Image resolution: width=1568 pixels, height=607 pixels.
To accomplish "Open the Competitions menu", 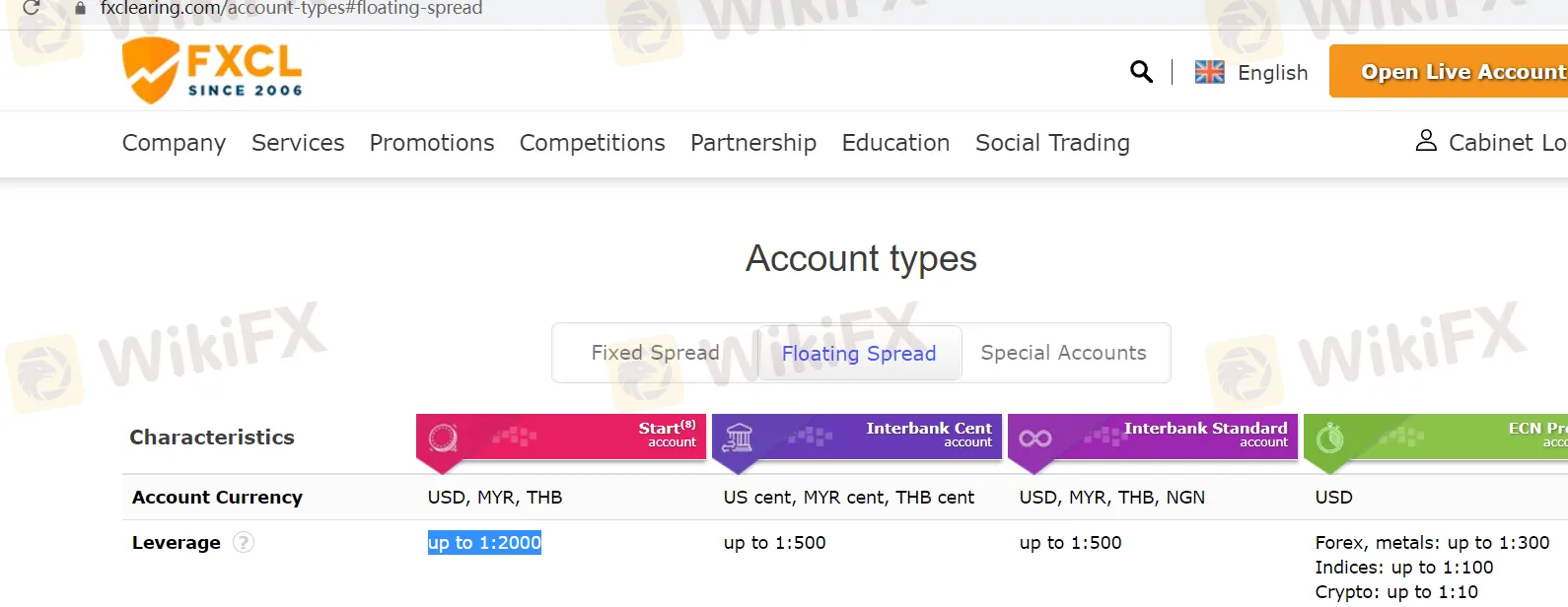I will [x=593, y=143].
